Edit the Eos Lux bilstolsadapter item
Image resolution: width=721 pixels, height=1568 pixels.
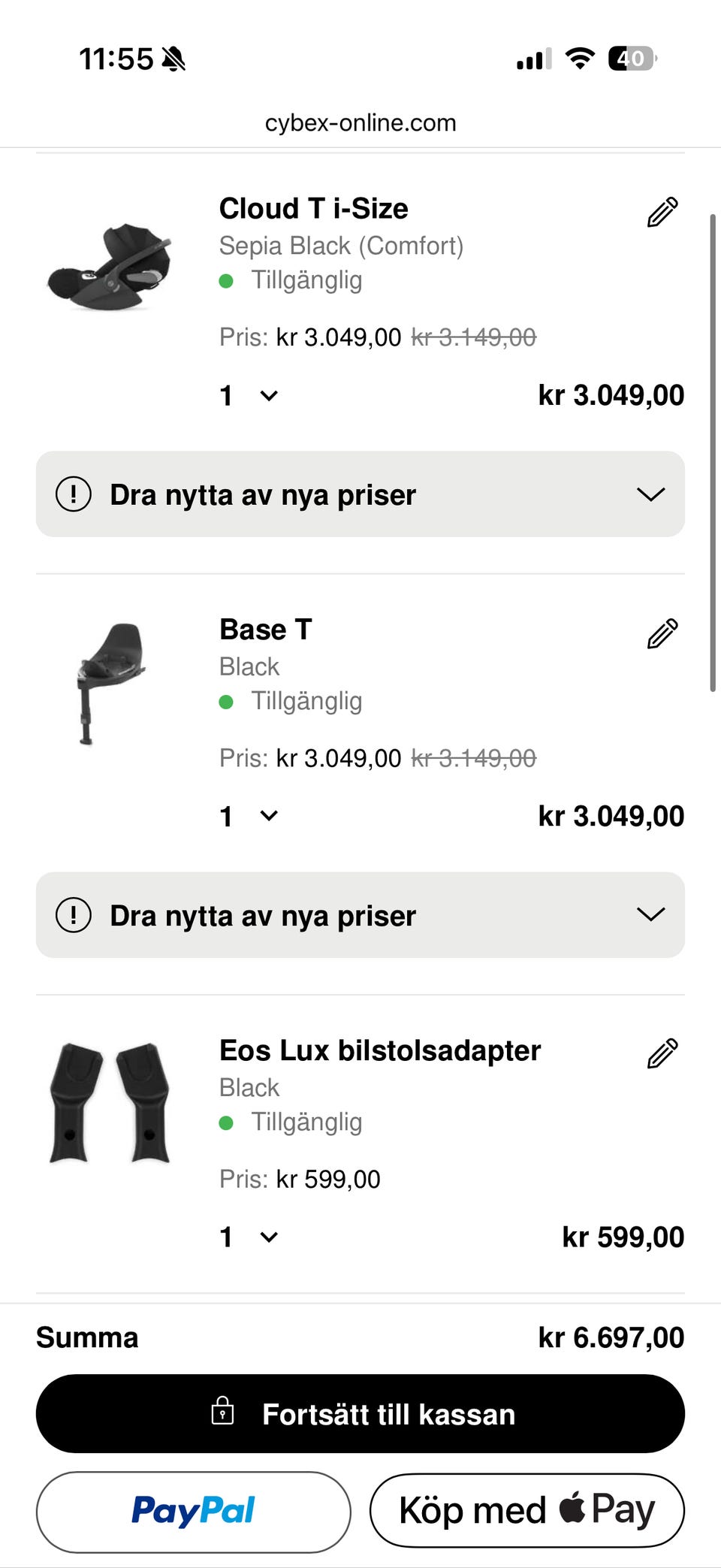click(x=662, y=1054)
